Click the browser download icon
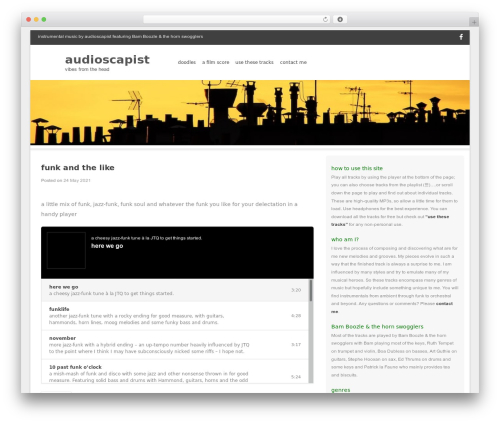Screen dimensions: 500x423 click(x=340, y=20)
